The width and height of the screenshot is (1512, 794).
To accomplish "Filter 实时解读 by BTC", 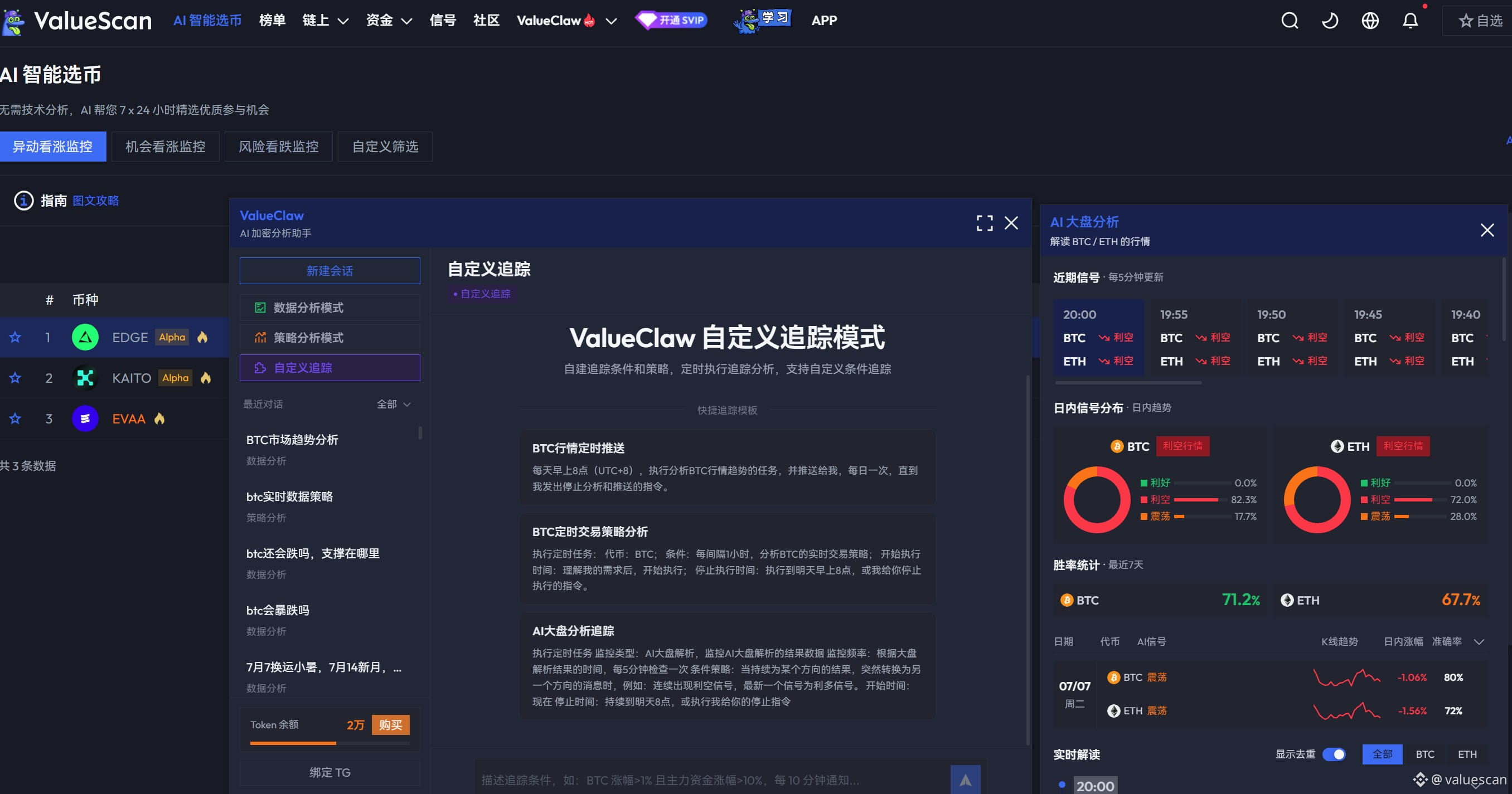I will (1424, 754).
